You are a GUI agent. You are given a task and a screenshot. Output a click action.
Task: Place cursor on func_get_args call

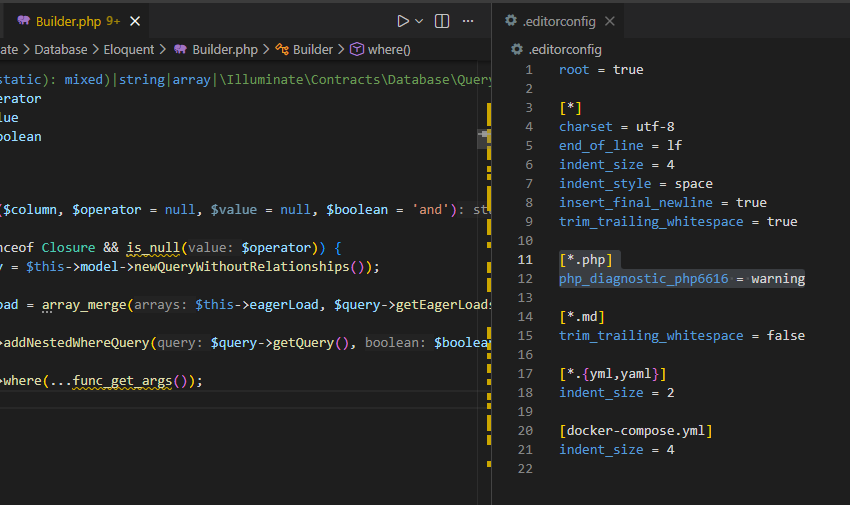pos(123,381)
